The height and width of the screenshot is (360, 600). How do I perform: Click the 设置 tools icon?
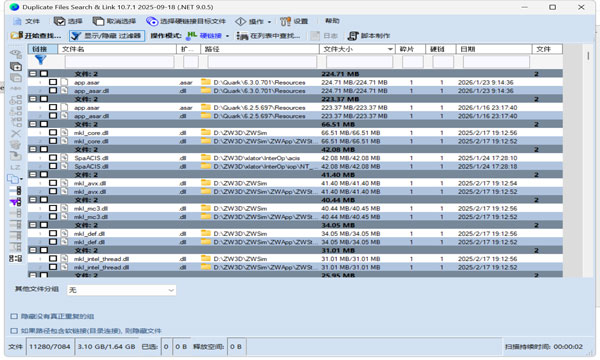coord(285,21)
